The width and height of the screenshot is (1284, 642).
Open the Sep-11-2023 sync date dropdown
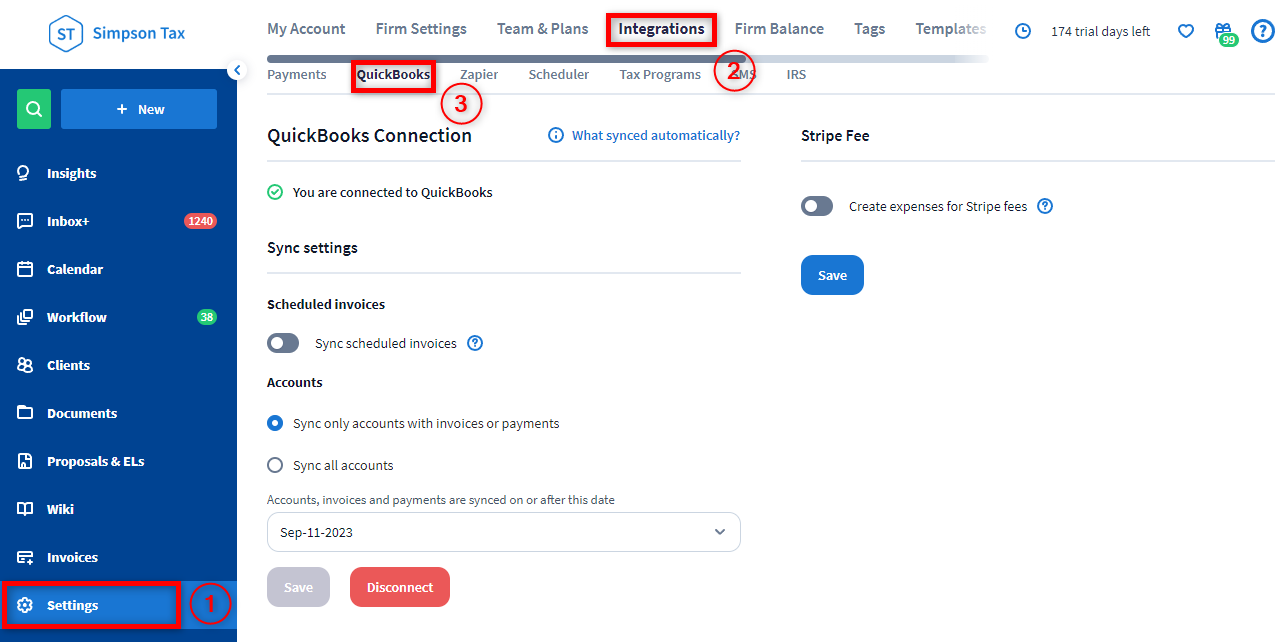tap(503, 532)
